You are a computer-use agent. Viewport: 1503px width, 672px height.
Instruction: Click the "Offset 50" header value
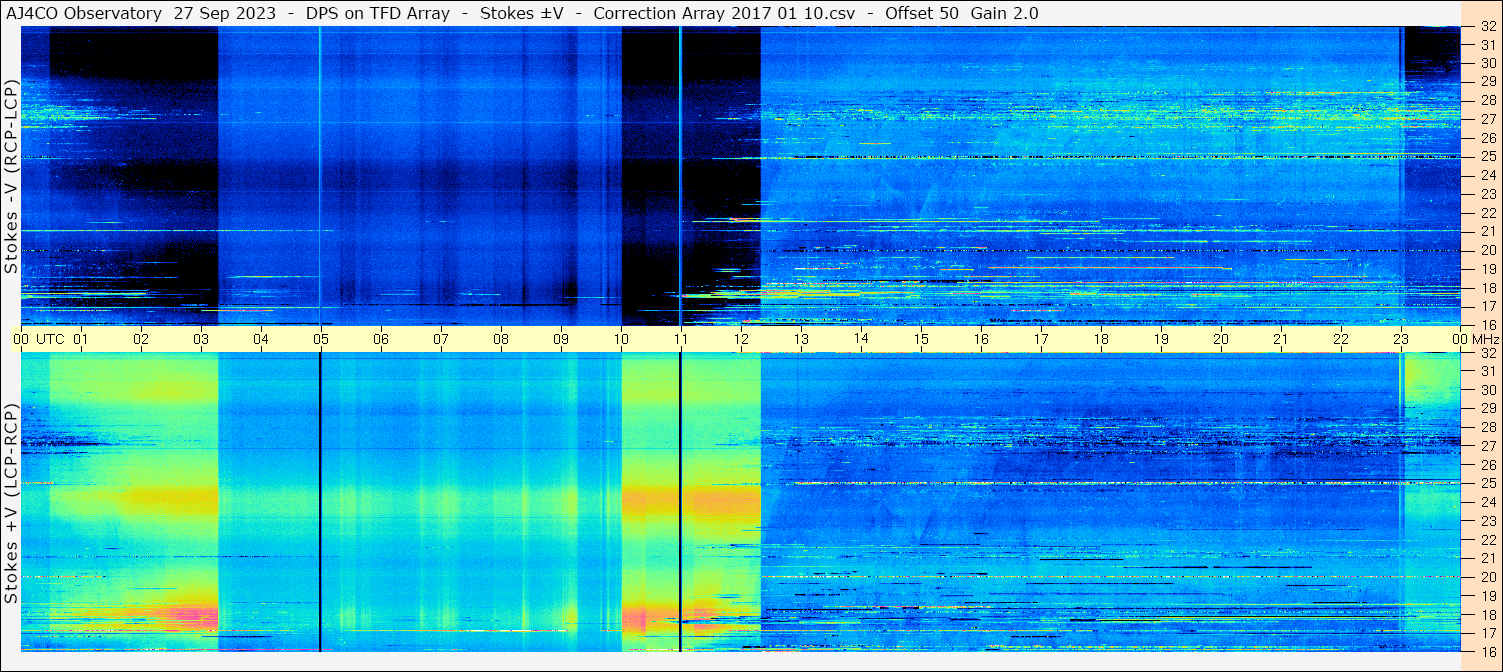(922, 13)
